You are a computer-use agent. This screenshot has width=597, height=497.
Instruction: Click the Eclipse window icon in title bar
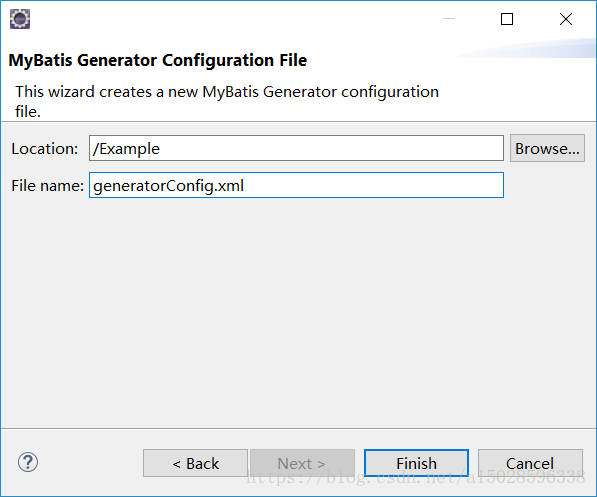point(20,19)
